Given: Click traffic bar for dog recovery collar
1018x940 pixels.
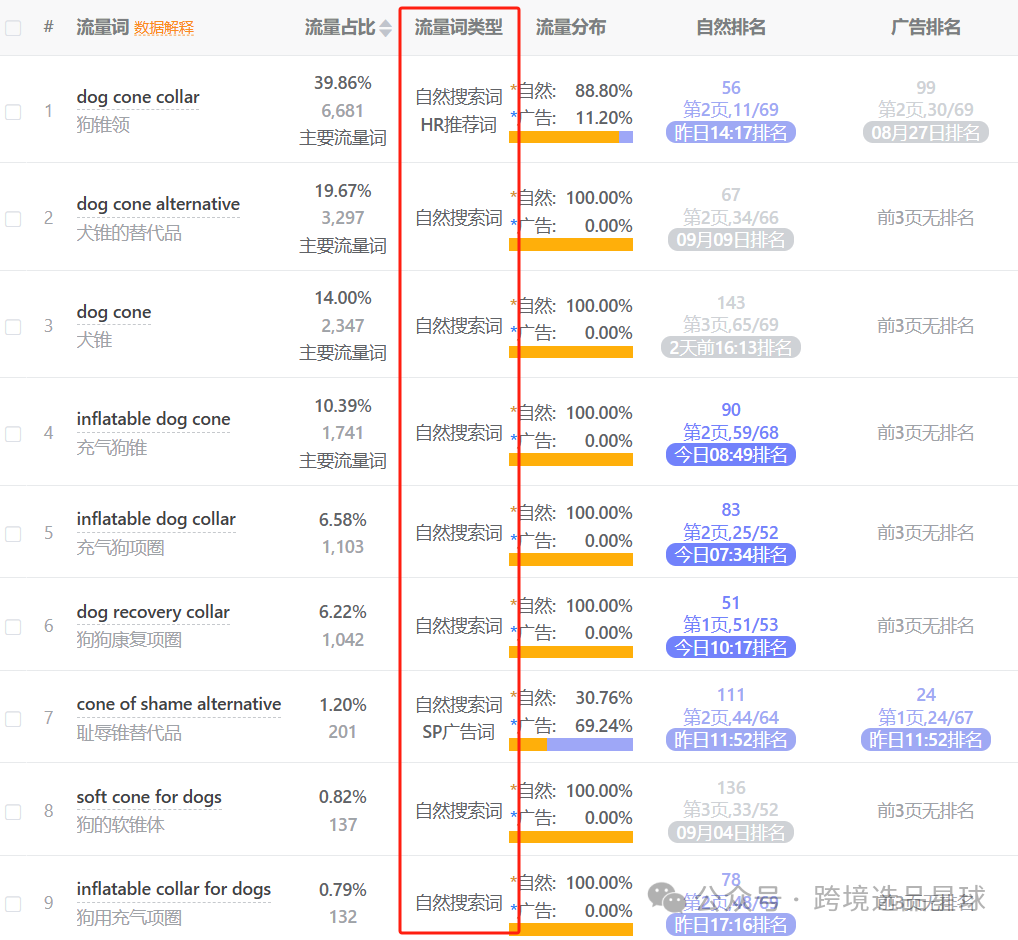Looking at the screenshot, I should pyautogui.click(x=571, y=652).
